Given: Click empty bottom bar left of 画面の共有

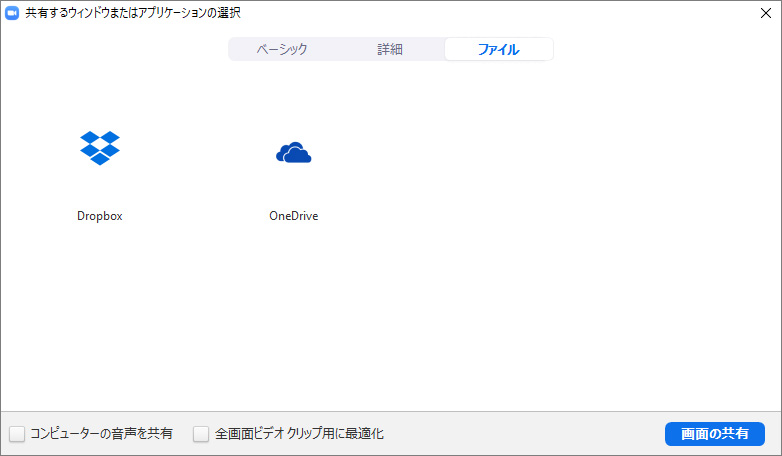Looking at the screenshot, I should 530,434.
